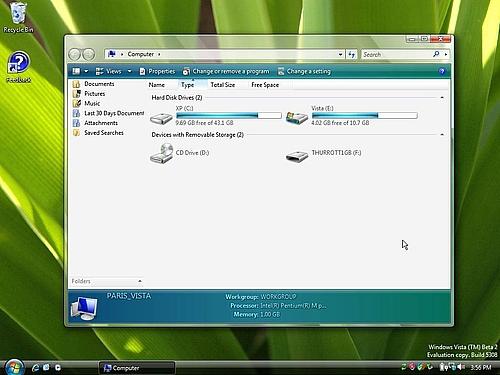Screen dimensions: 500x375
Task: Click the Processor detail line
Action: [278, 306]
